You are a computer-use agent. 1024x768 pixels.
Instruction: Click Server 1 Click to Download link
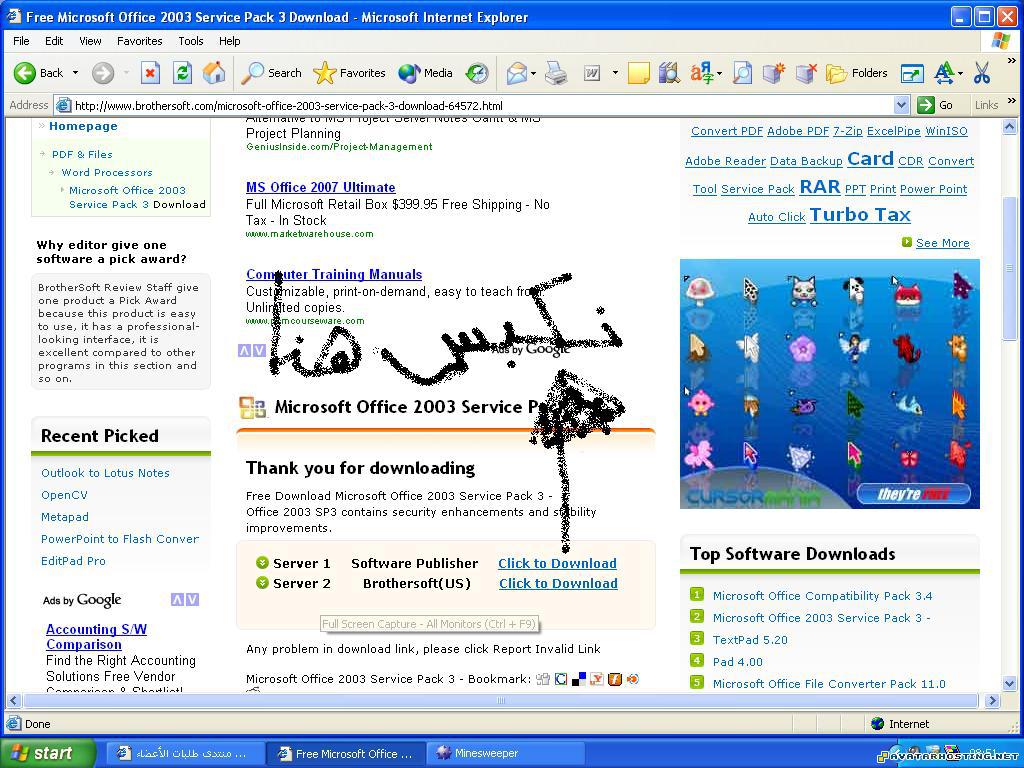point(557,563)
